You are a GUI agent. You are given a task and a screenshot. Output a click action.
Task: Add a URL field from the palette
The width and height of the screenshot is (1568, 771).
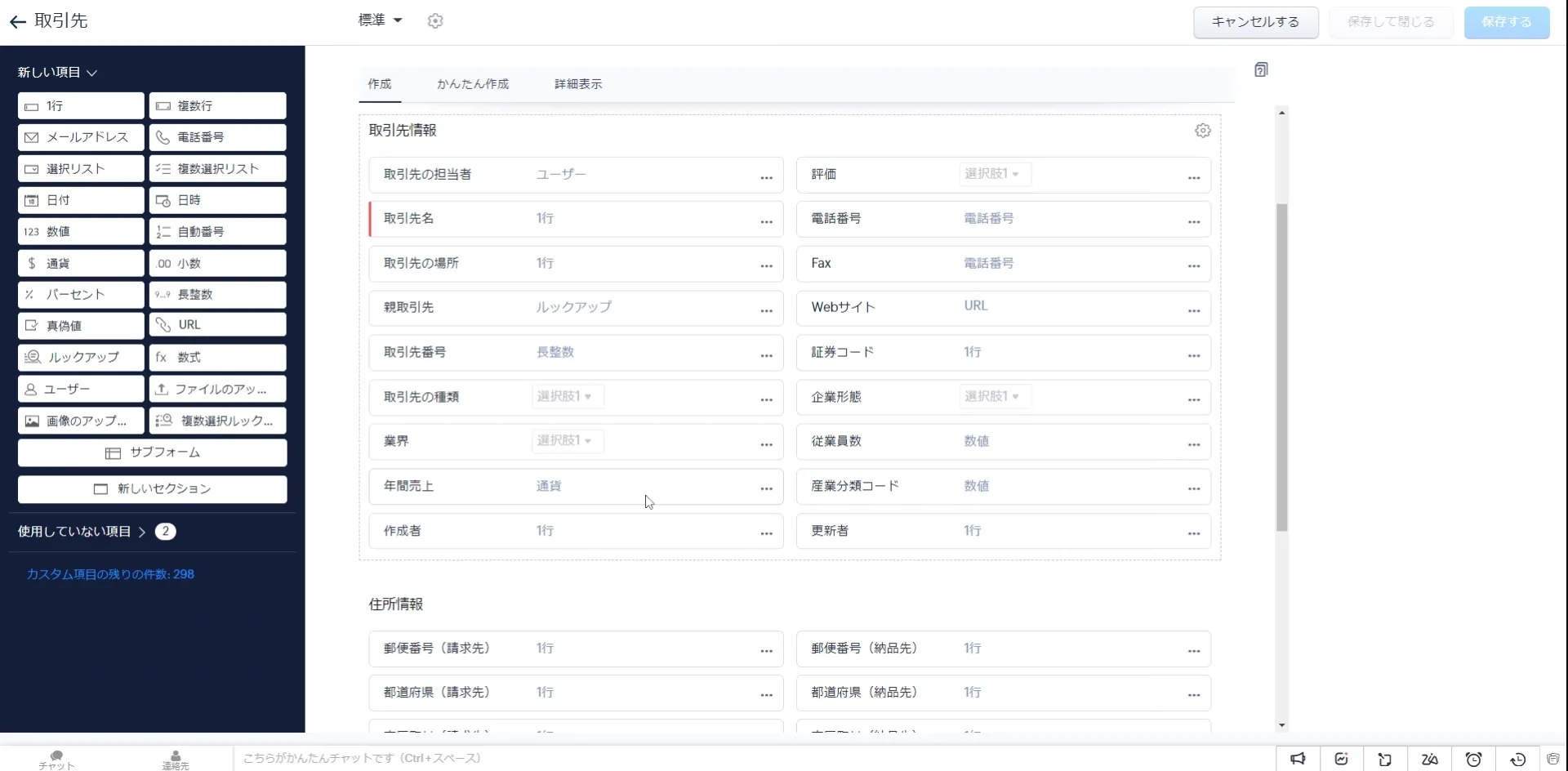coord(217,325)
